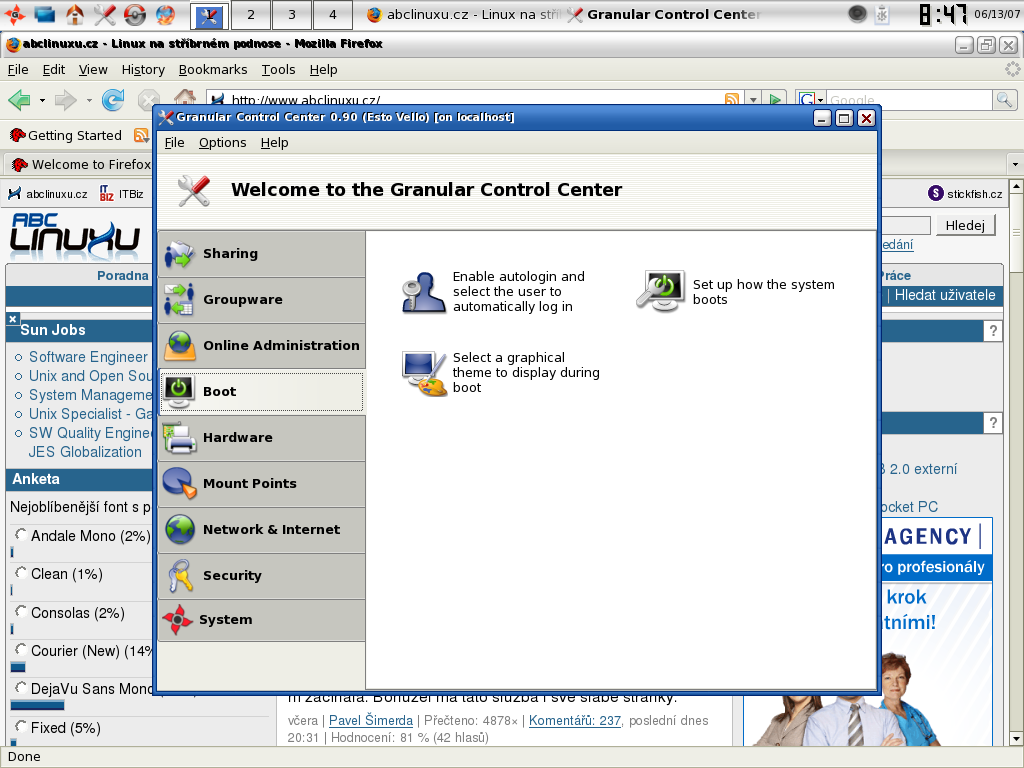Click the show desktop icon in top panel
The image size is (1024, 768).
click(44, 14)
